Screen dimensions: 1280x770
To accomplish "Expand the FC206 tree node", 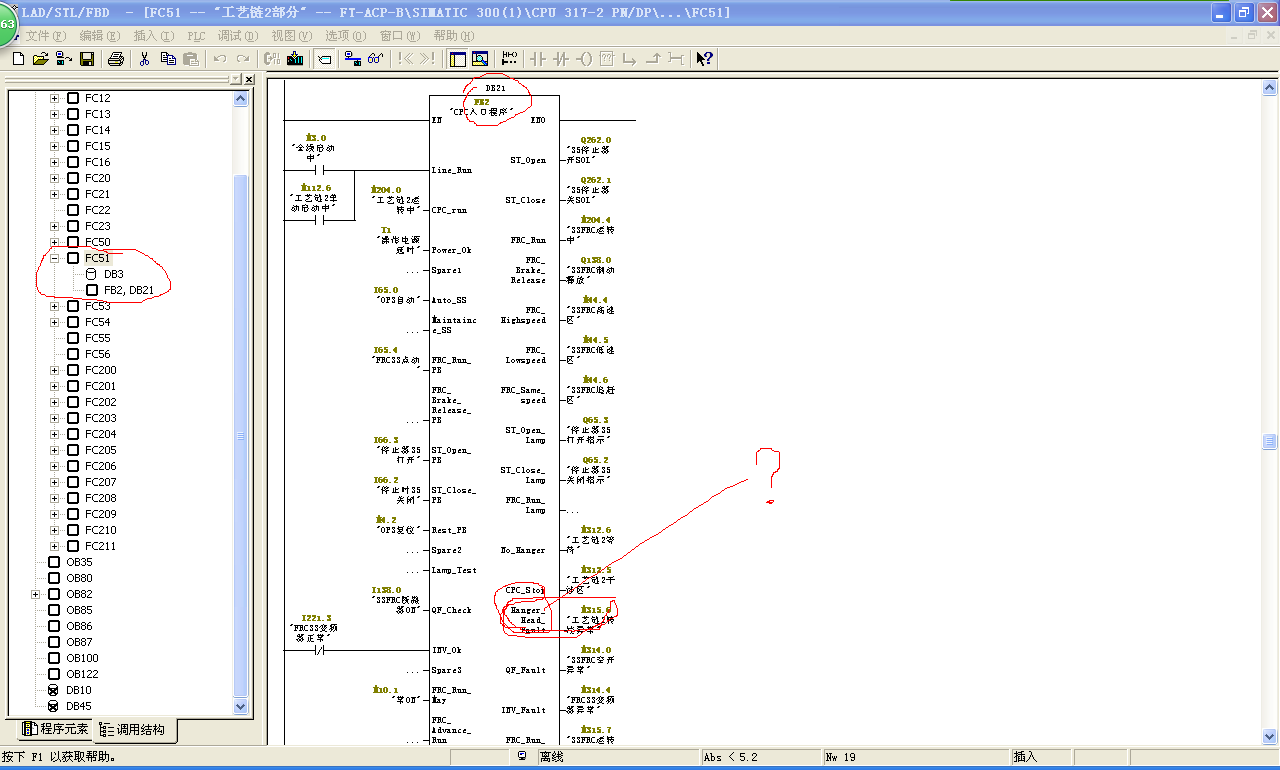I will pyautogui.click(x=54, y=466).
